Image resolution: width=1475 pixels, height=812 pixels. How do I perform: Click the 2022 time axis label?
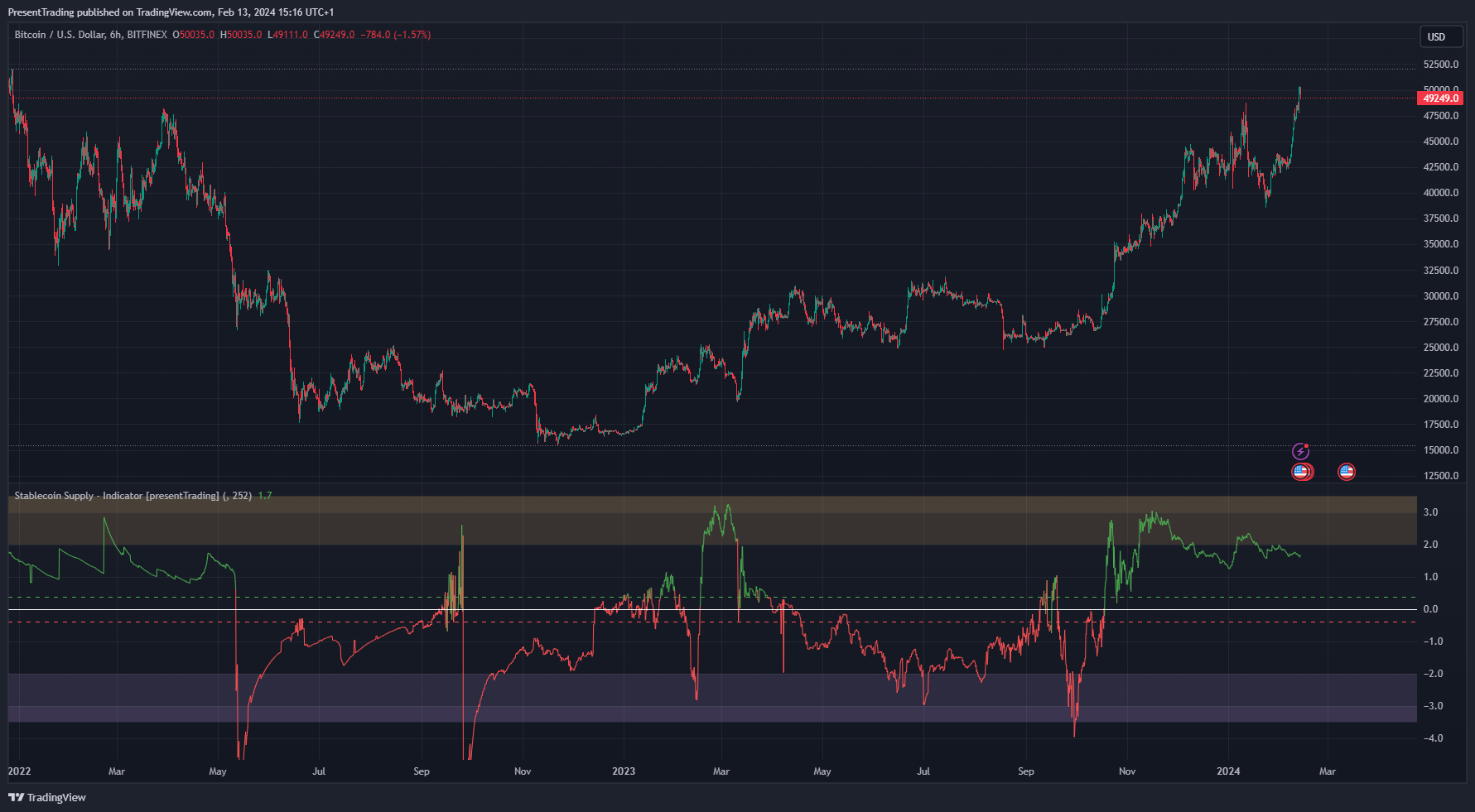click(x=19, y=771)
